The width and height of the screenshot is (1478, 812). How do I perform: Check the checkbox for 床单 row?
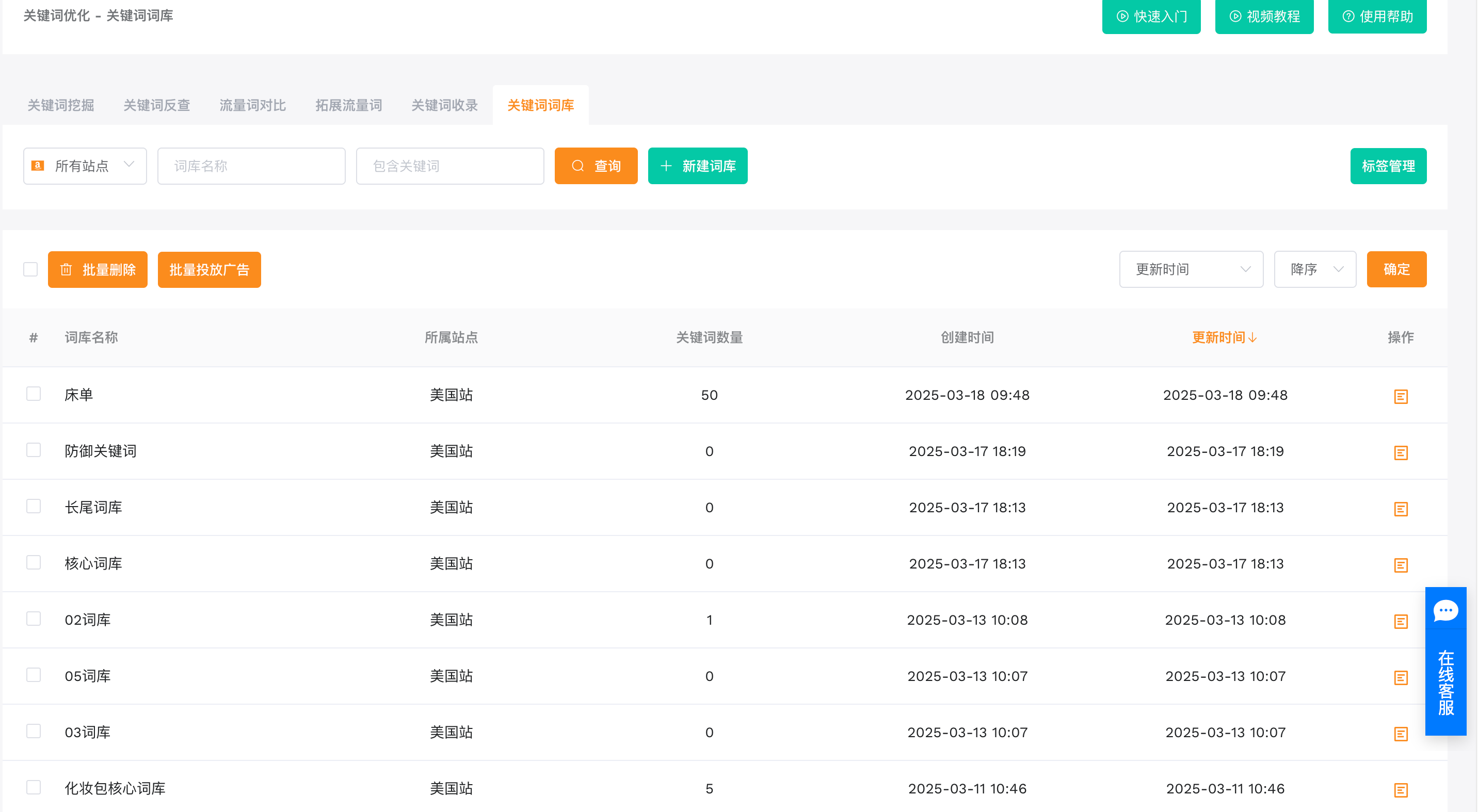(33, 394)
